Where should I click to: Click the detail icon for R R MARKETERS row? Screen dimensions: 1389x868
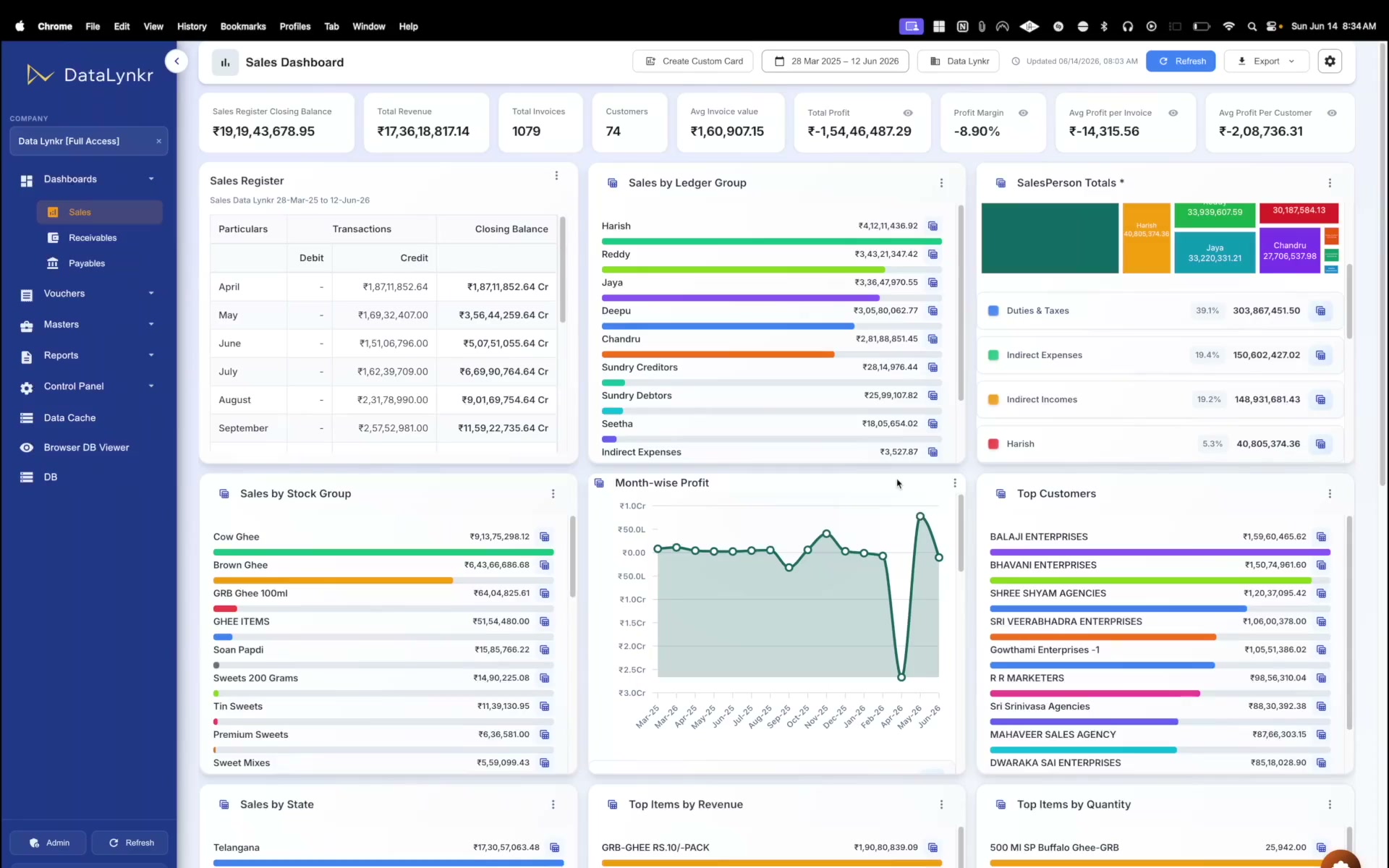(x=1322, y=678)
